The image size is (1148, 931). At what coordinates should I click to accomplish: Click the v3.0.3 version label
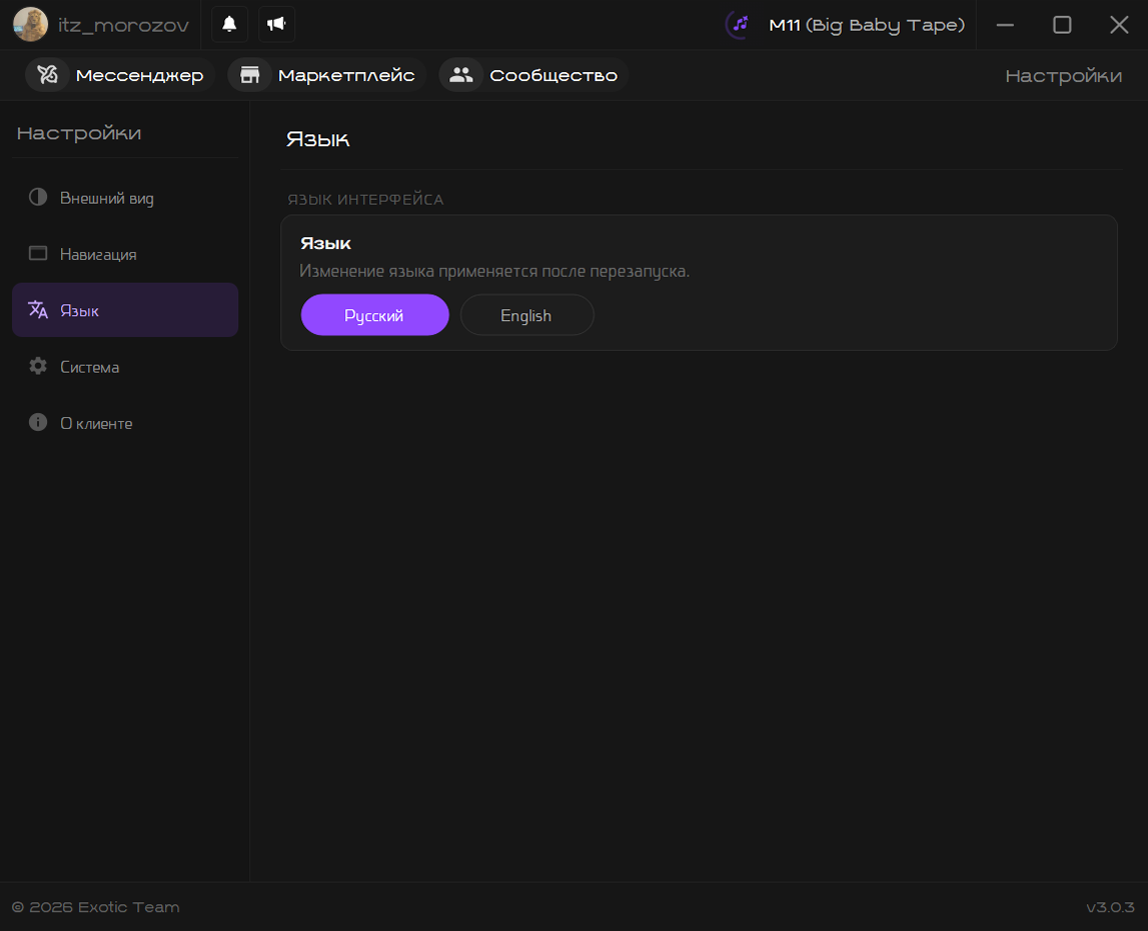(1110, 907)
